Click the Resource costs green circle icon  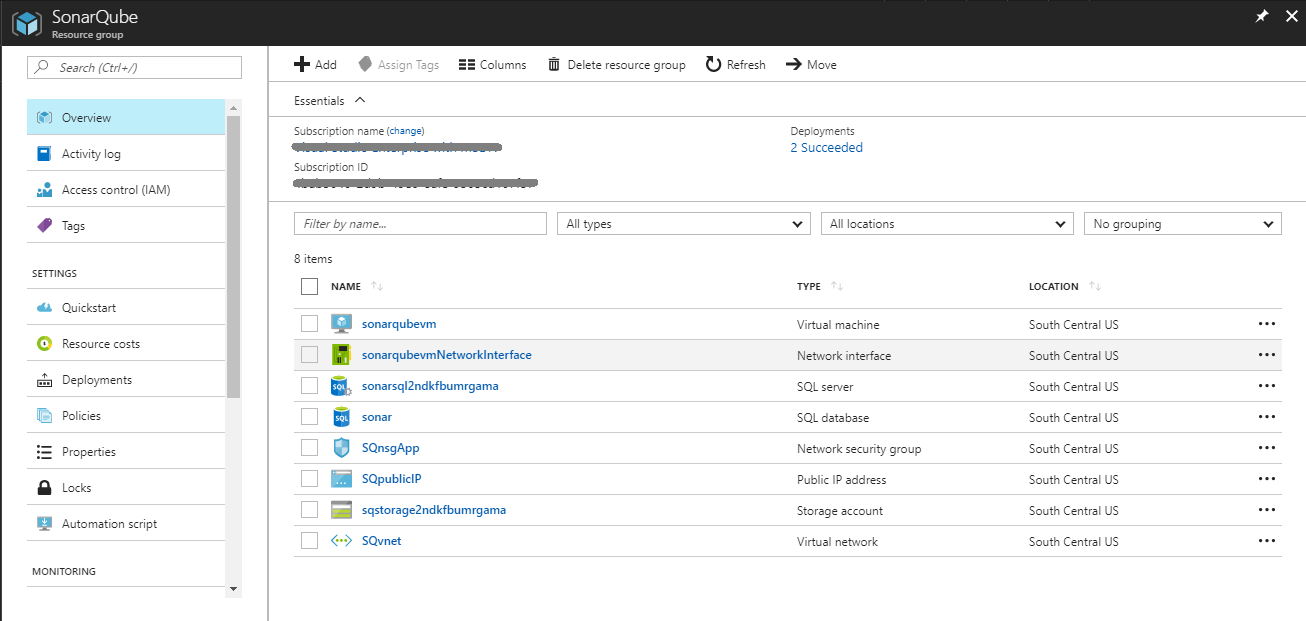44,344
